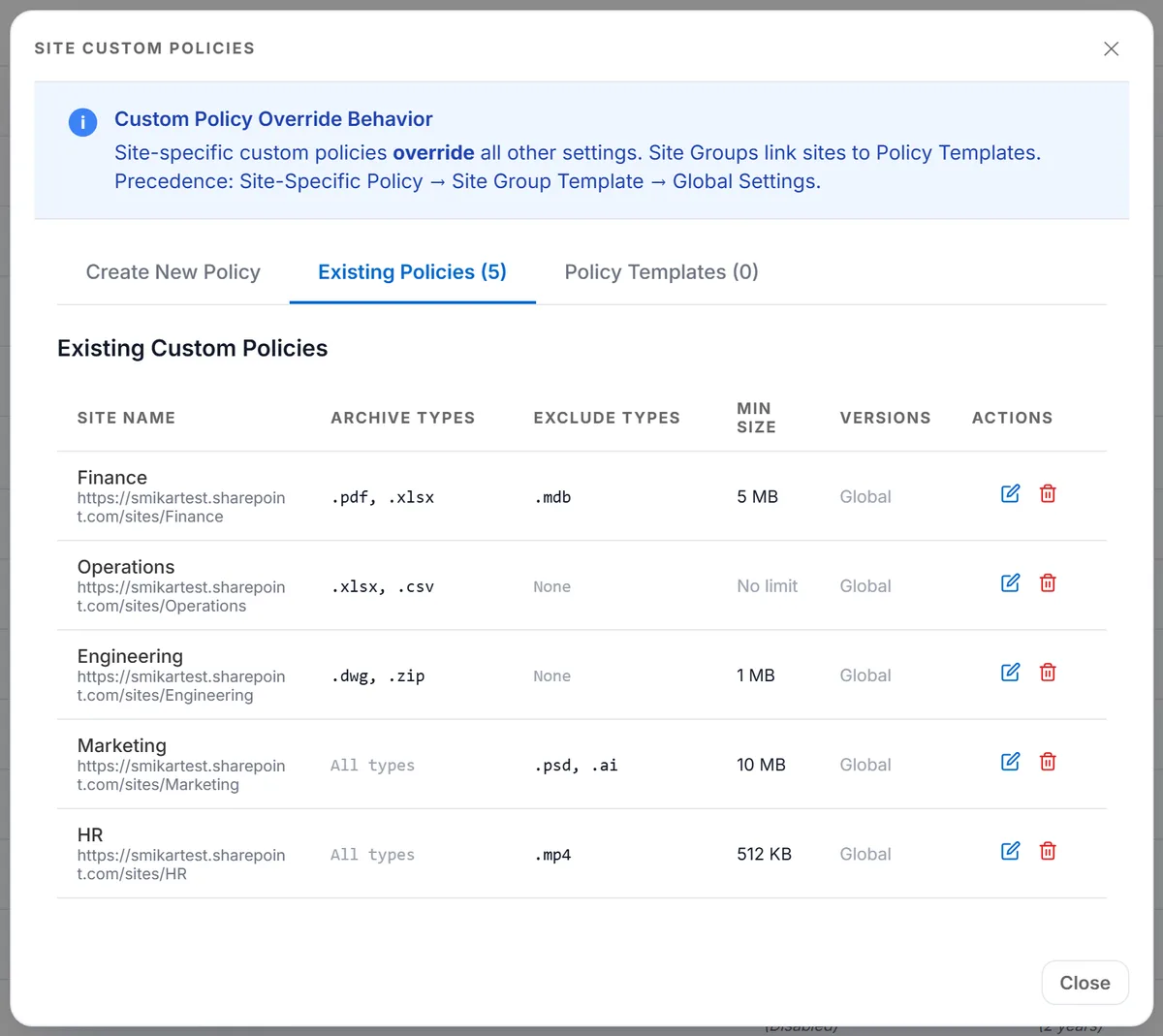The width and height of the screenshot is (1163, 1036).
Task: Select the Existing Policies (5) tab
Action: click(x=412, y=272)
